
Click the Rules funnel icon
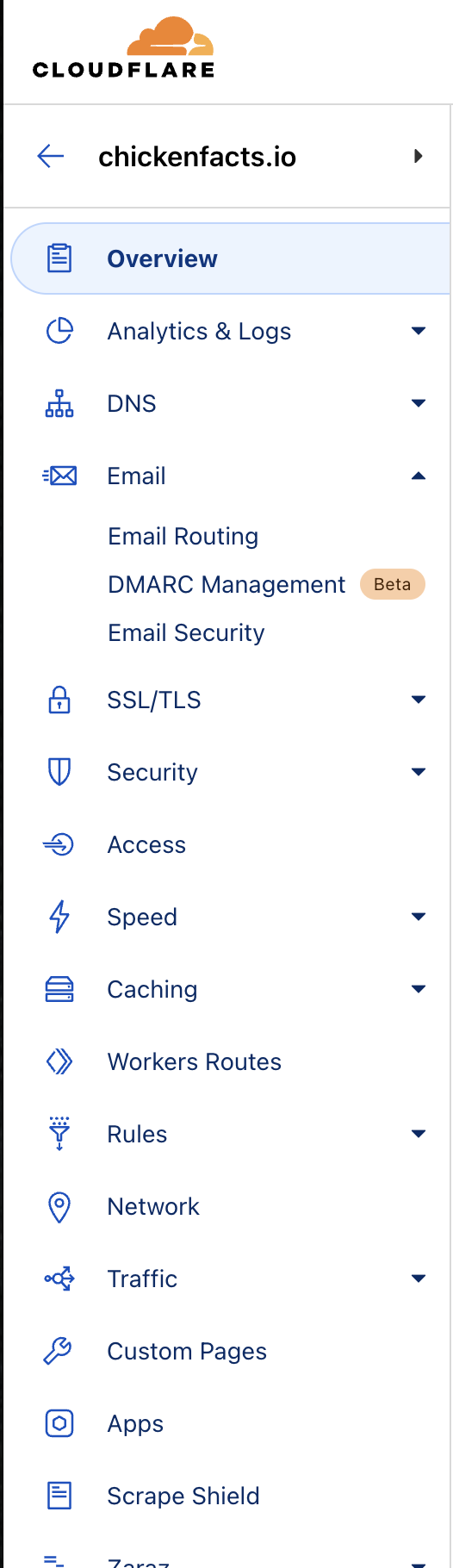pyautogui.click(x=59, y=1134)
